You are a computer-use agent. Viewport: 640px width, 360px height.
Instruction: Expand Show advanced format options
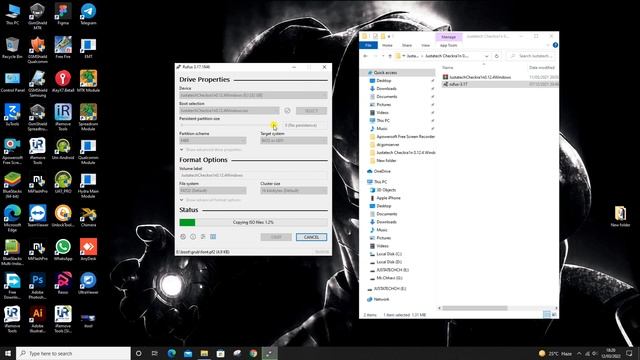(211, 200)
